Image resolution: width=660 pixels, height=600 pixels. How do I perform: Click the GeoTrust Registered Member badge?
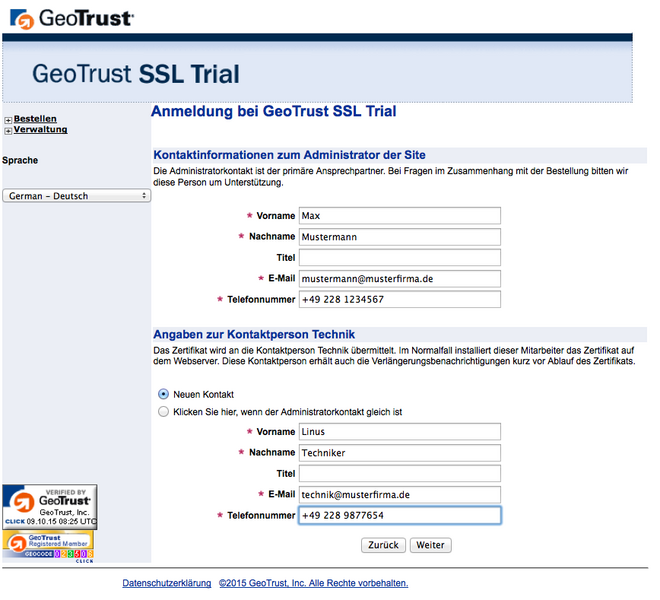[x=50, y=545]
